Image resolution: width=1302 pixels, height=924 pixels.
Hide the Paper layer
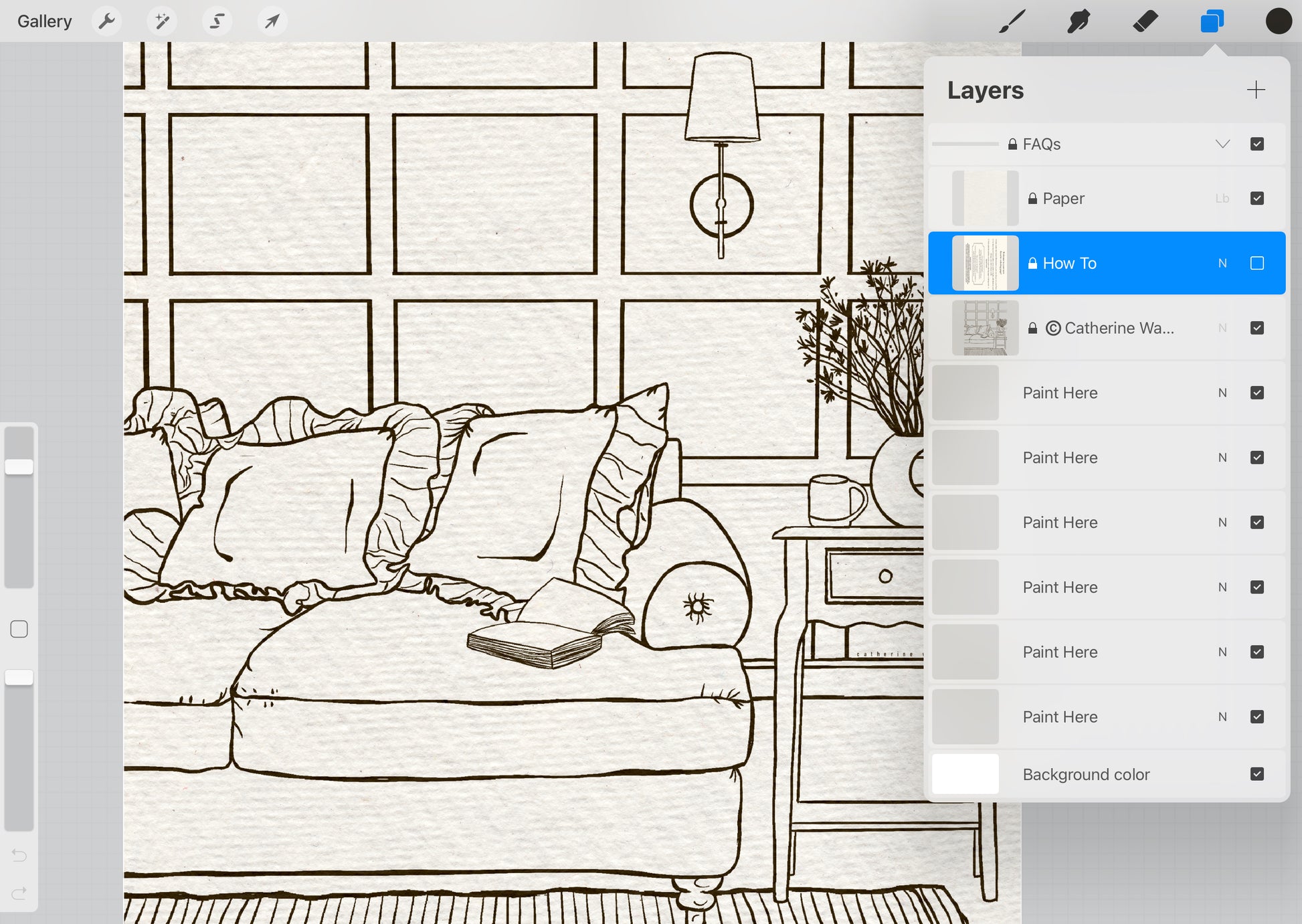coord(1257,198)
